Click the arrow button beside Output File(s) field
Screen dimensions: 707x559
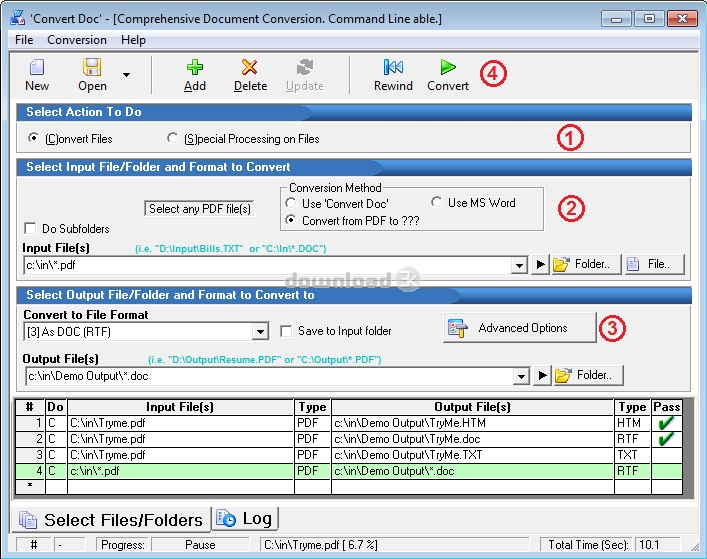(542, 375)
